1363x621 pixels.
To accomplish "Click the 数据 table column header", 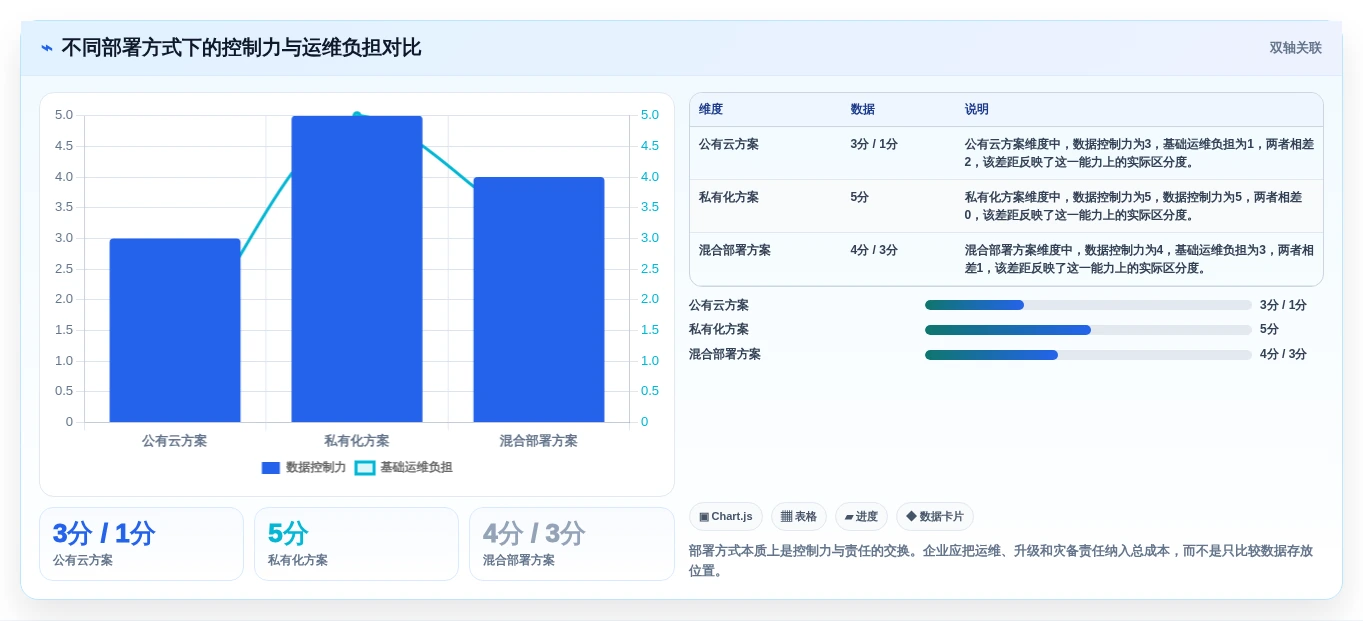I will point(863,109).
